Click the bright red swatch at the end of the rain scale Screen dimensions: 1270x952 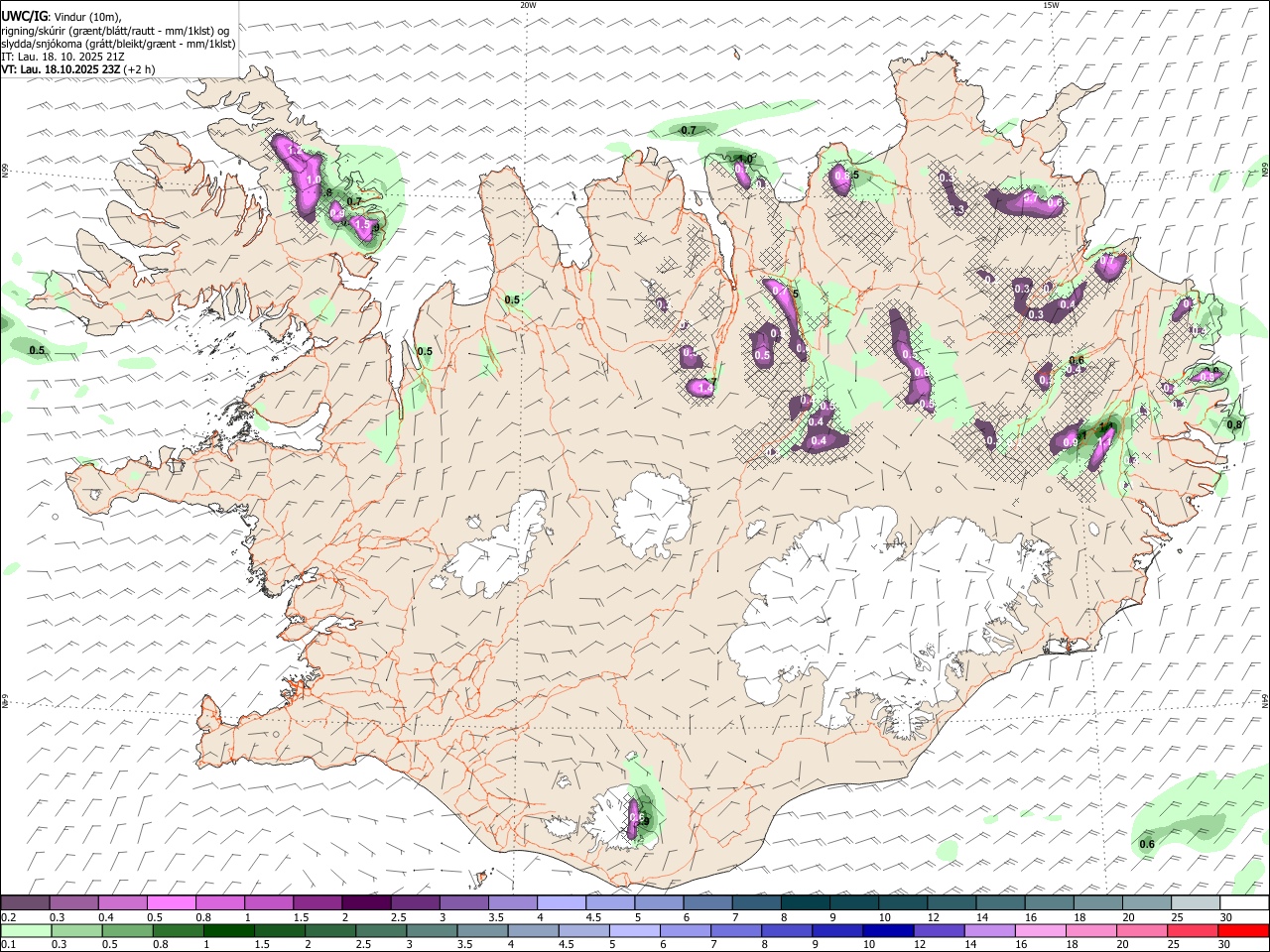coord(1245,931)
